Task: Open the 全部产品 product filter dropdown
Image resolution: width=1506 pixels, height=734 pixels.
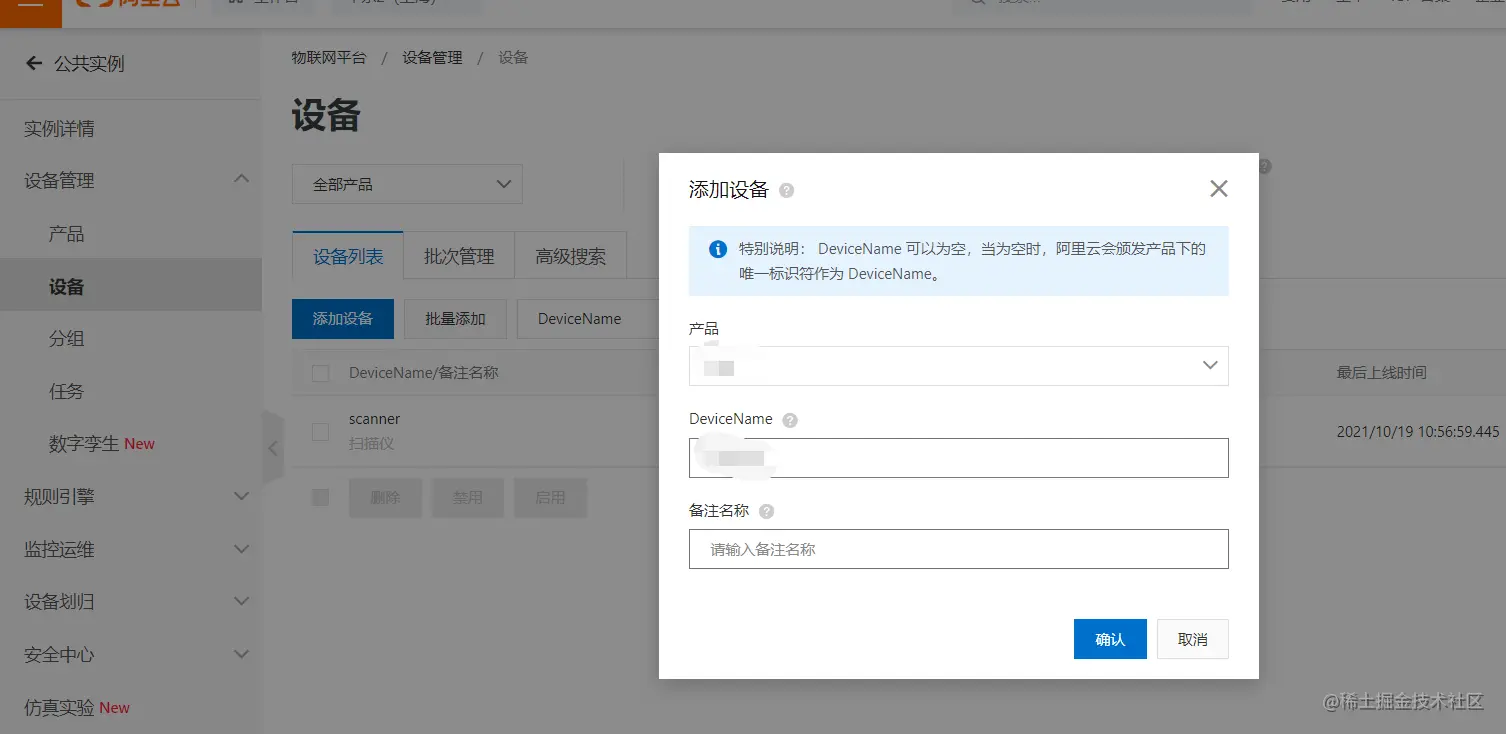Action: click(x=407, y=184)
